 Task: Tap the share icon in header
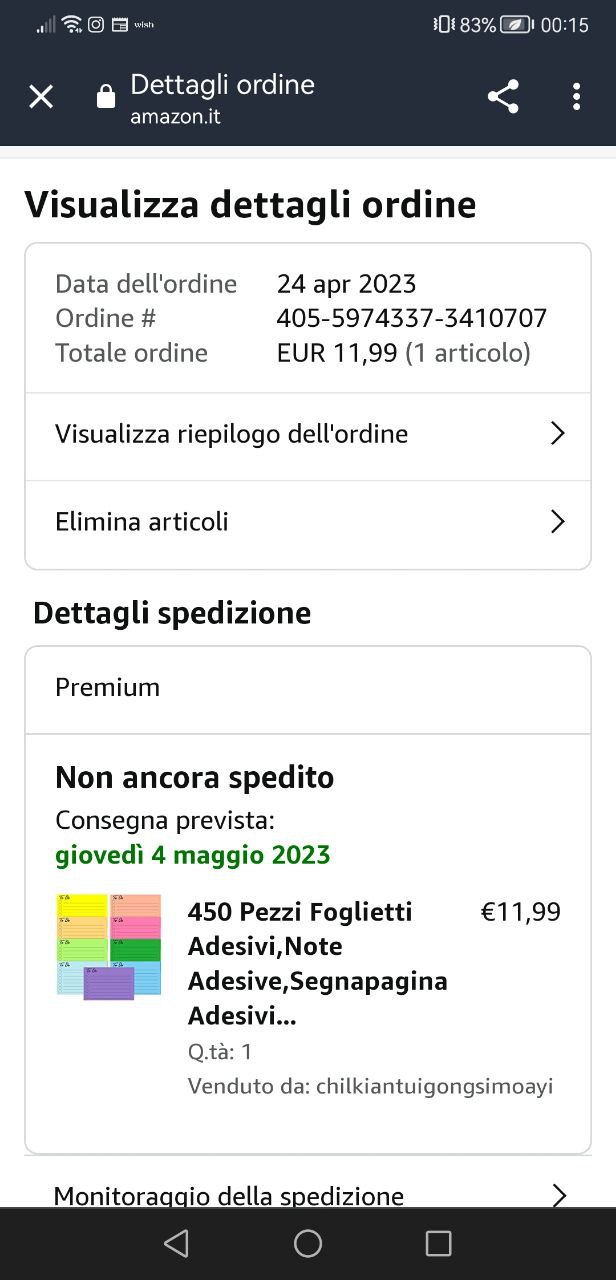click(x=503, y=97)
